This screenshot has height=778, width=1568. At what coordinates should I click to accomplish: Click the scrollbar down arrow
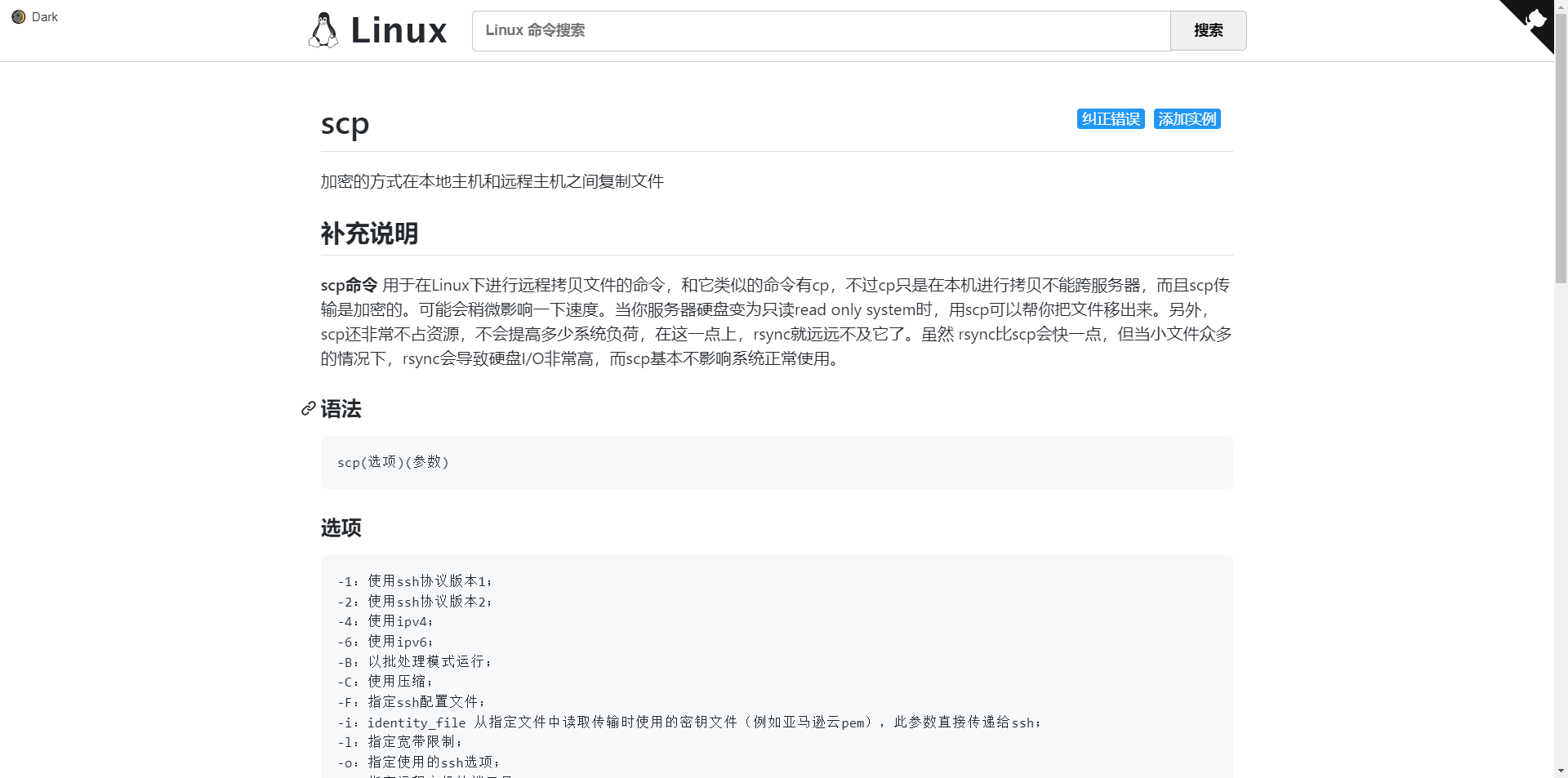pyautogui.click(x=1561, y=771)
